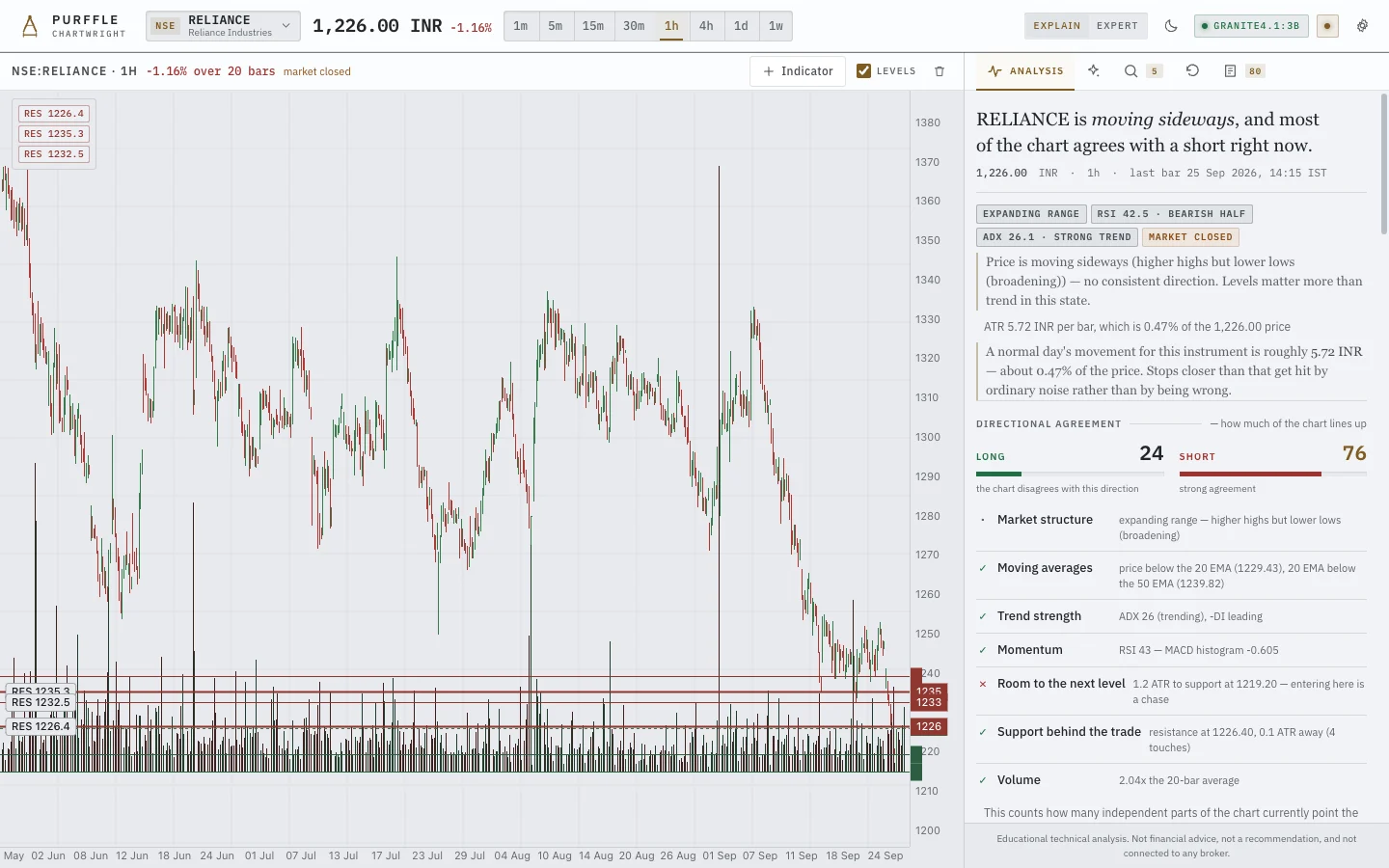Switch to Explain mode
1389x868 pixels.
(1057, 26)
